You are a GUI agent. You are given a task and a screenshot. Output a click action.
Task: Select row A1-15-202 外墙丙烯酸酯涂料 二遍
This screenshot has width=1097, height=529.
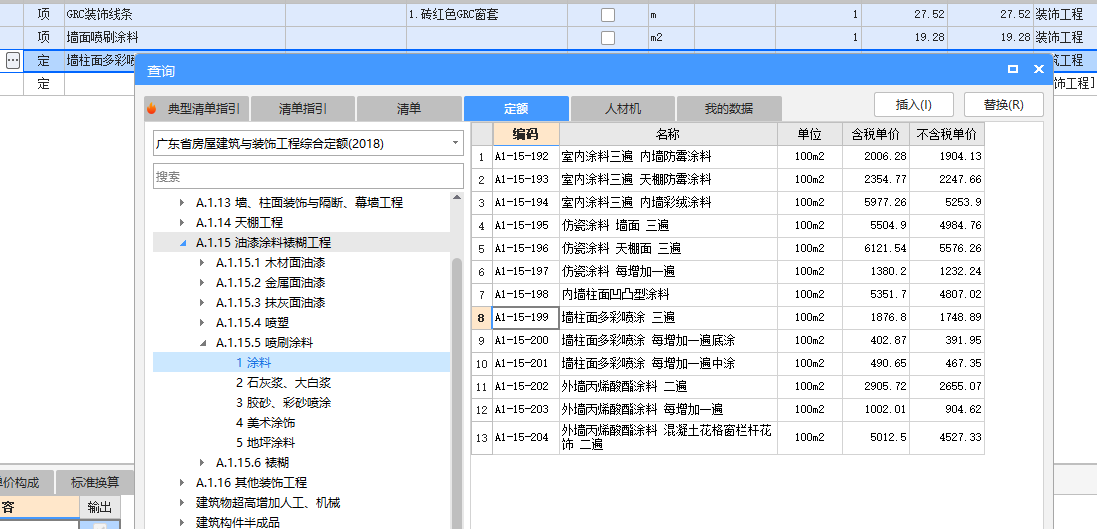point(728,386)
